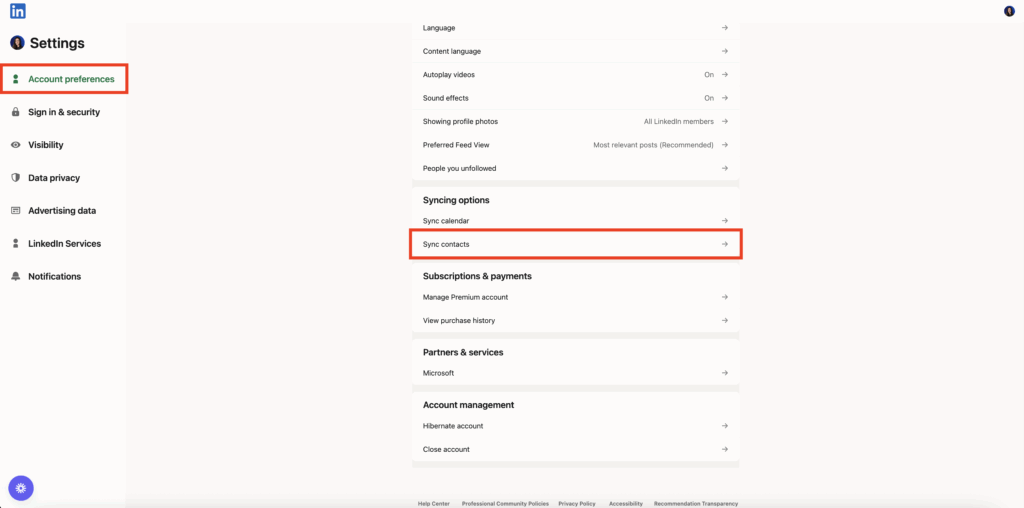Select Account preferences in the sidebar
The height and width of the screenshot is (508, 1024).
coord(71,79)
